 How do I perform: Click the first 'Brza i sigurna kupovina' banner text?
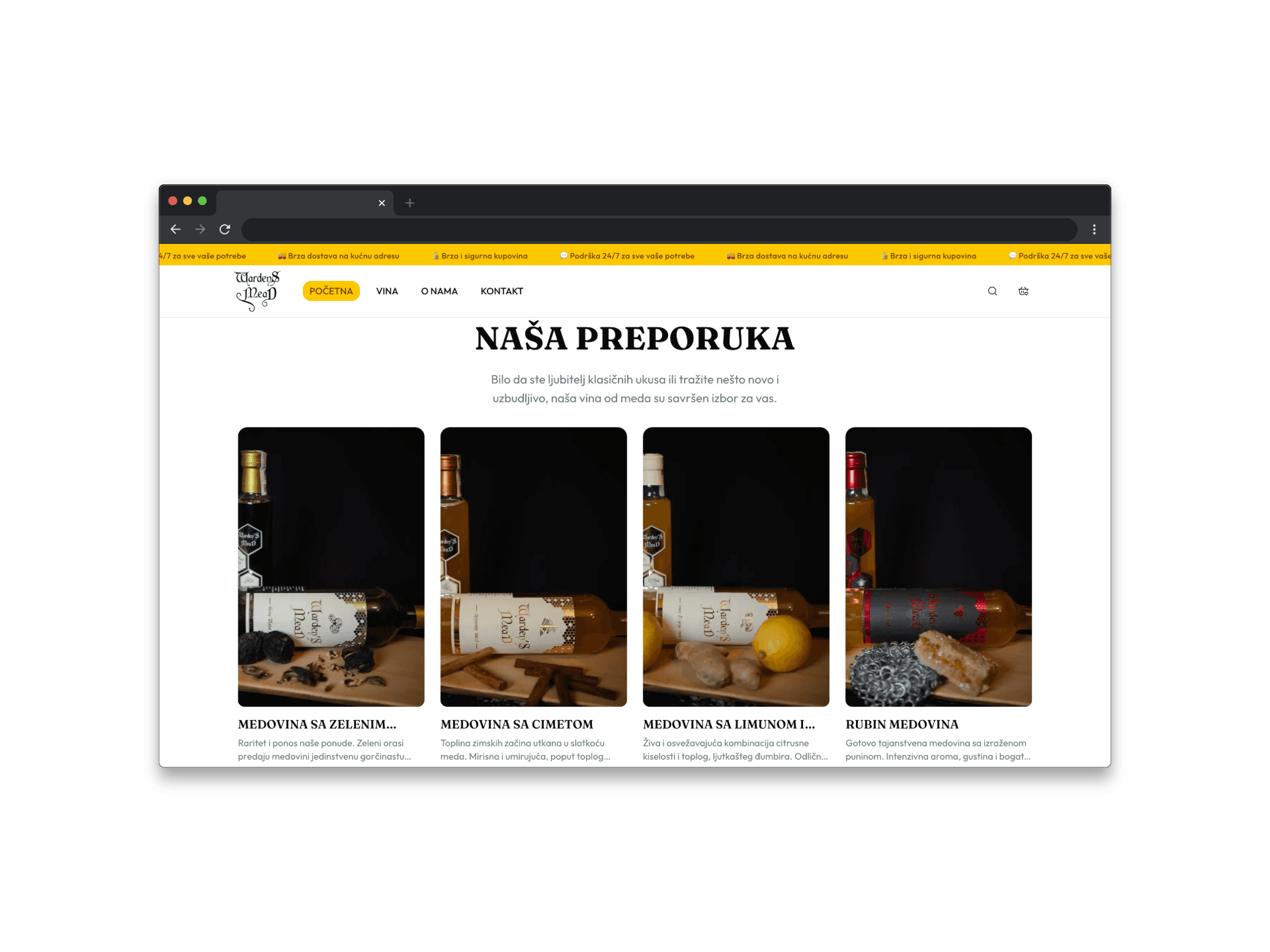coord(480,256)
